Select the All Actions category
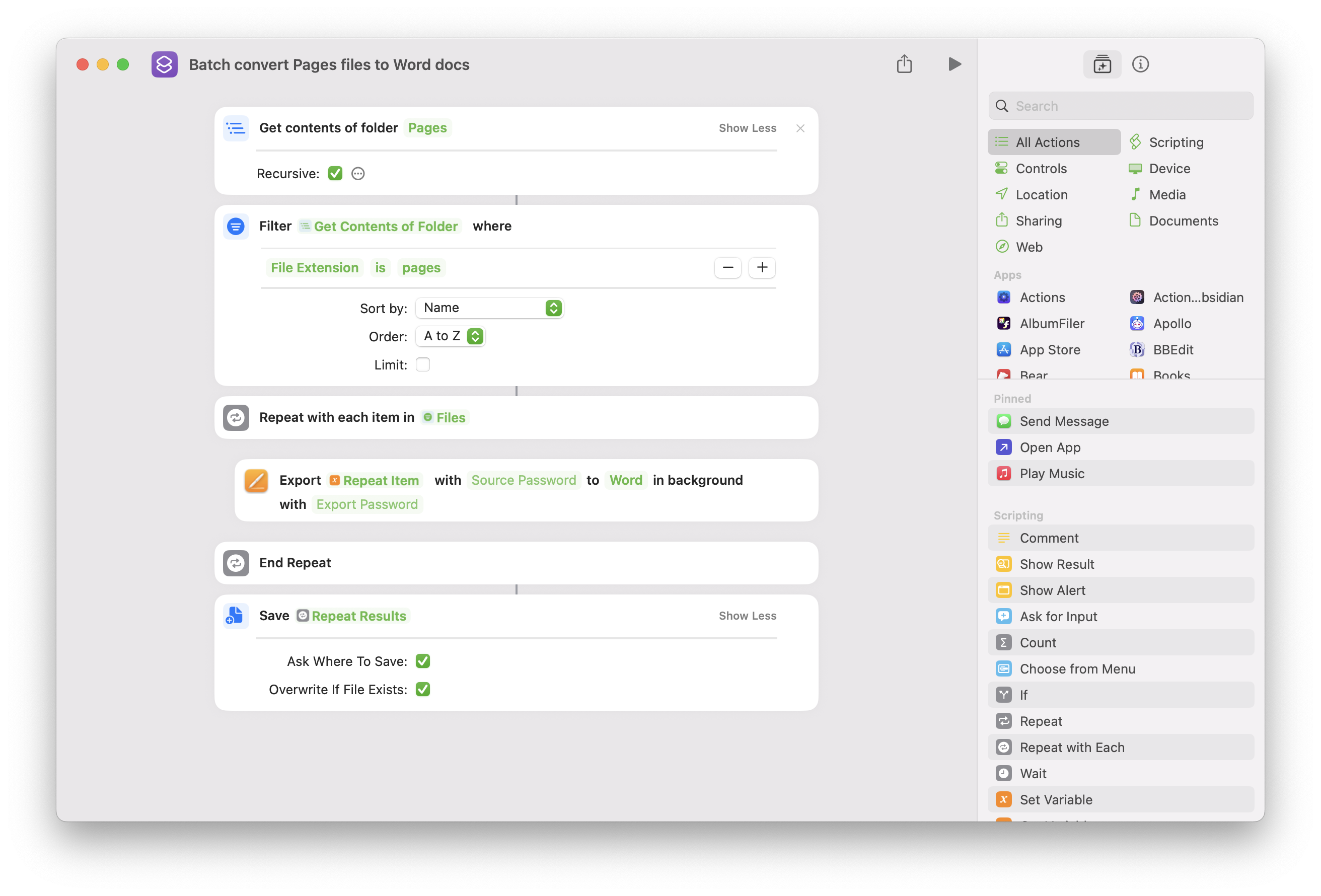Image resolution: width=1321 pixels, height=896 pixels. click(x=1054, y=142)
